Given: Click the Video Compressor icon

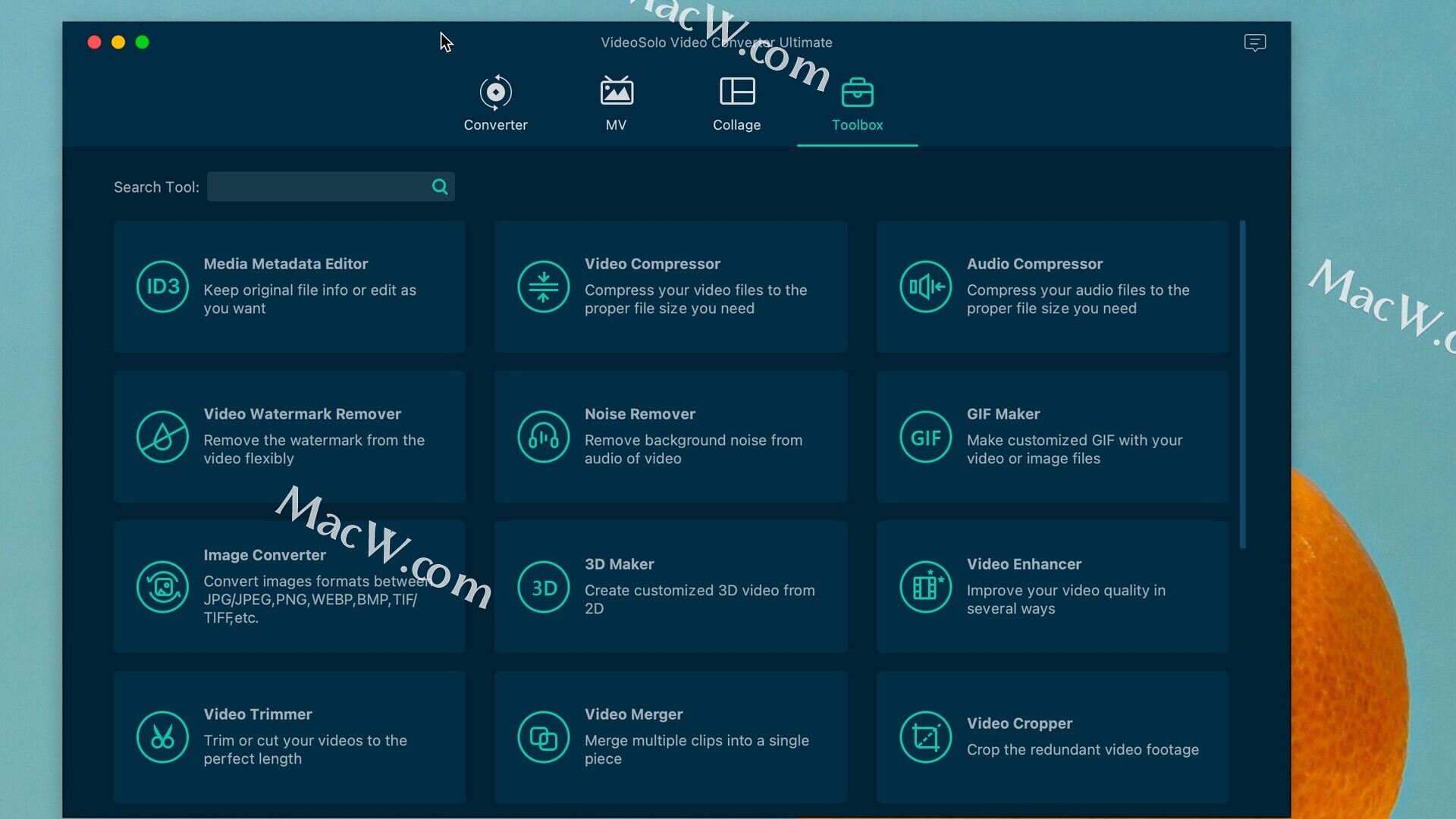Looking at the screenshot, I should coord(543,287).
